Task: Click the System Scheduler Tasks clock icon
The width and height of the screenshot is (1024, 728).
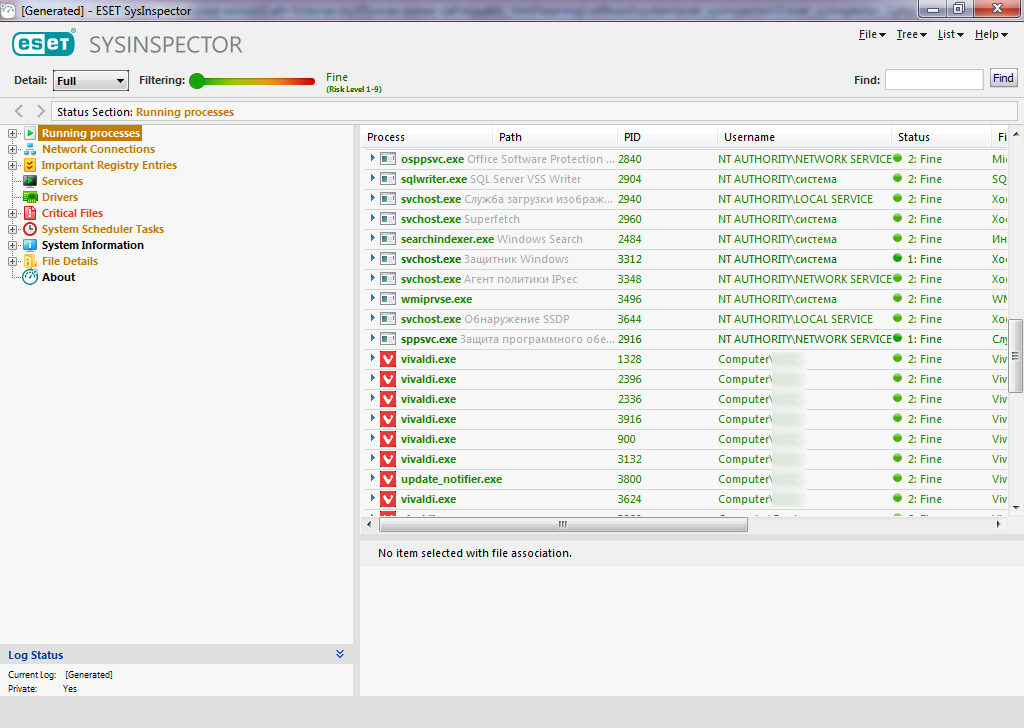Action: pyautogui.click(x=30, y=229)
